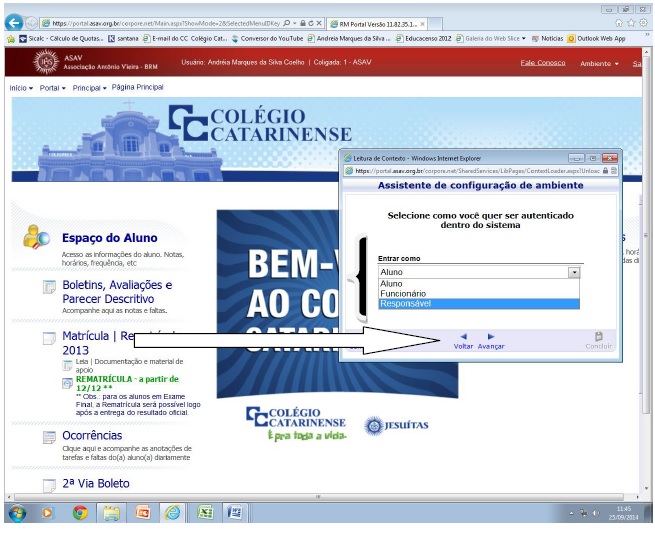This screenshot has width=655, height=535.
Task: Open the Andreia Marques da Silva favorite
Action: 349,38
